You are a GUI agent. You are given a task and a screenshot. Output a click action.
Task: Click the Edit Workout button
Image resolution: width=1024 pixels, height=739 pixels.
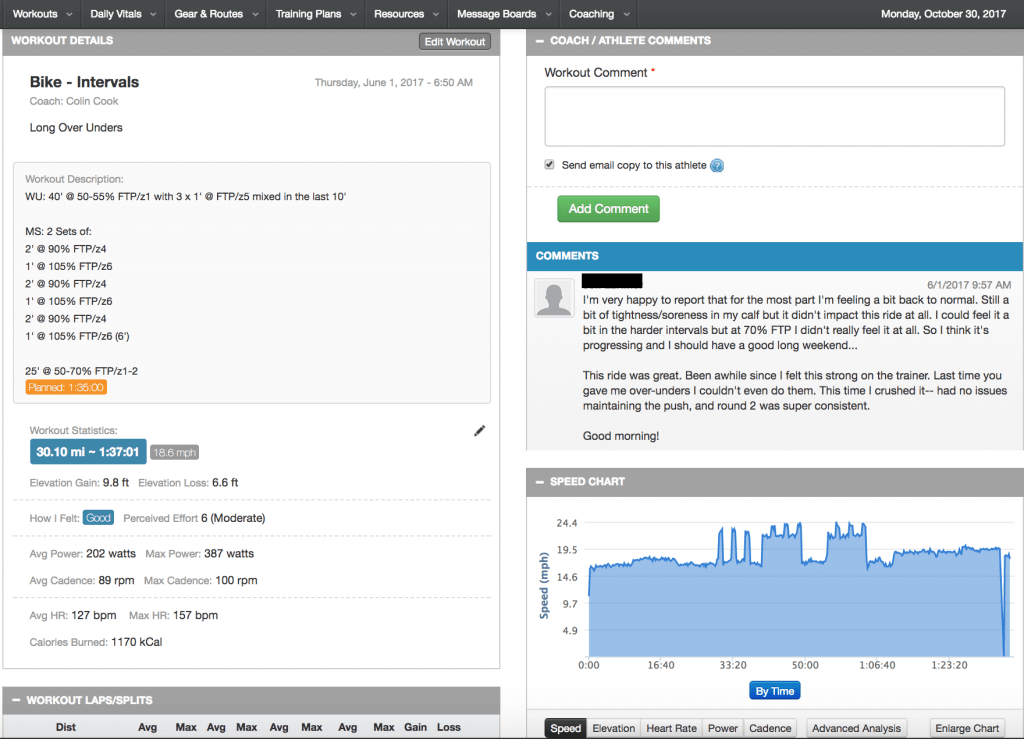[x=455, y=42]
